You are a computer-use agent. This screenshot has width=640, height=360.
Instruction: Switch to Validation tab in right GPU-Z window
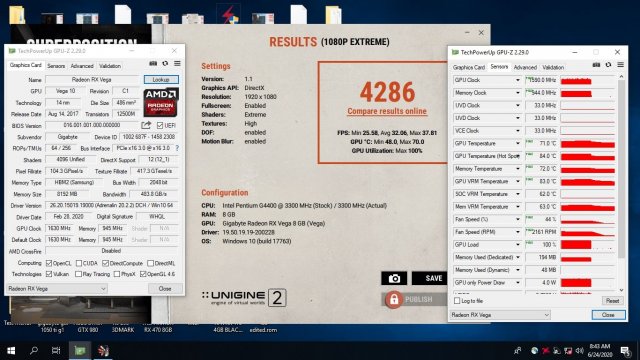point(553,67)
